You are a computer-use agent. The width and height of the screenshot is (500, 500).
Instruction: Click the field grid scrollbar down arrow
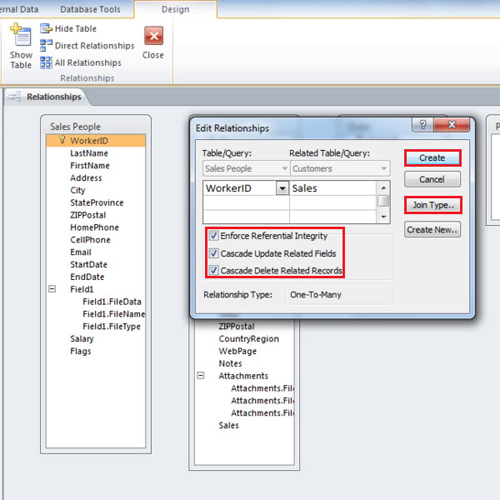pos(383,217)
